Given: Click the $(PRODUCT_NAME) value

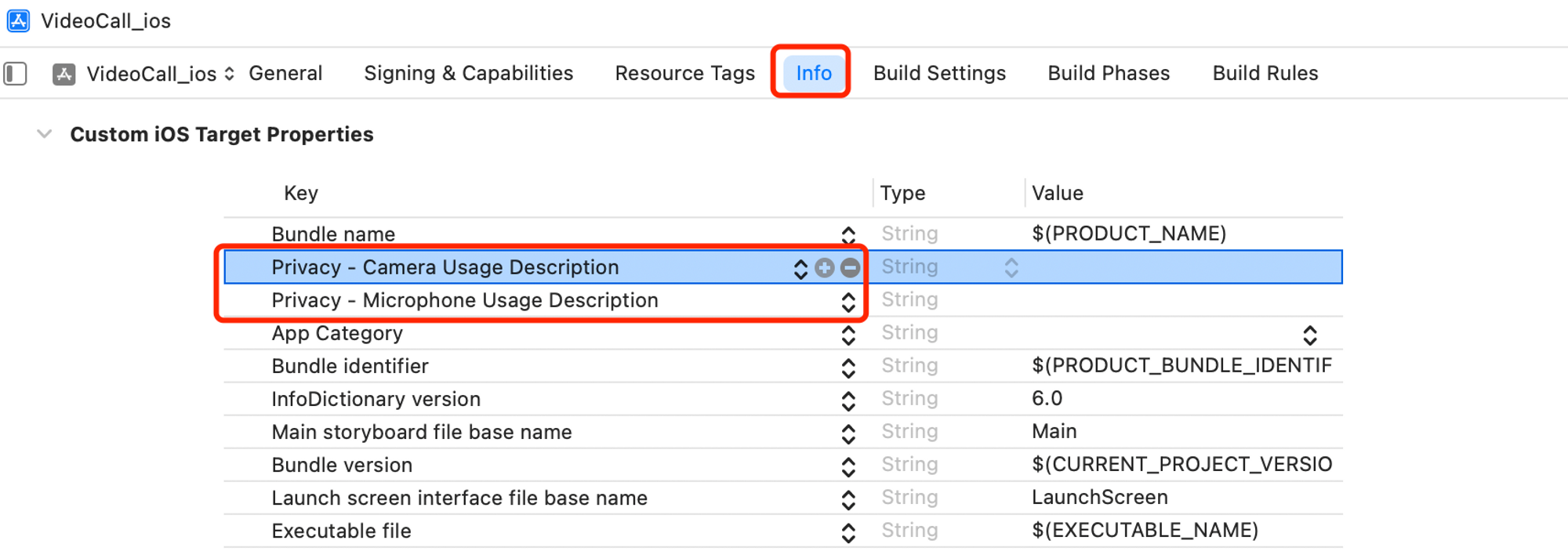Looking at the screenshot, I should click(x=1129, y=234).
